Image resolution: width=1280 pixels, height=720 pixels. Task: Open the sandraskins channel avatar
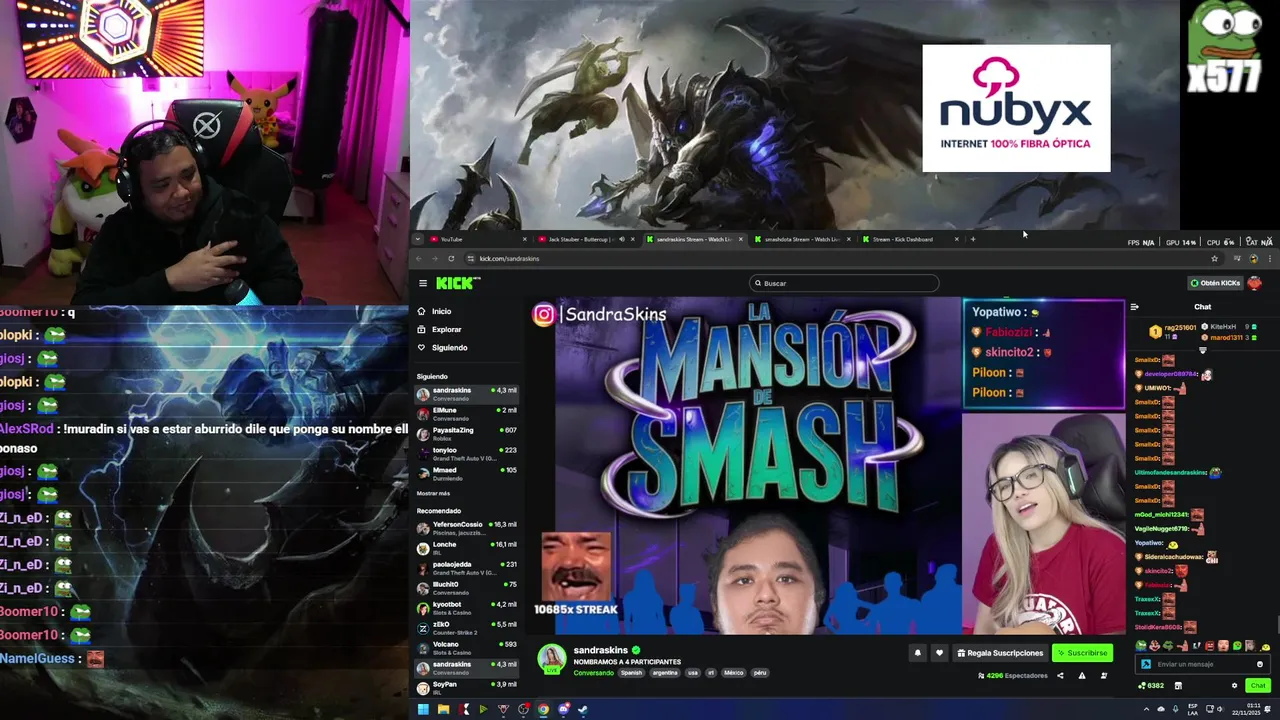(552, 659)
